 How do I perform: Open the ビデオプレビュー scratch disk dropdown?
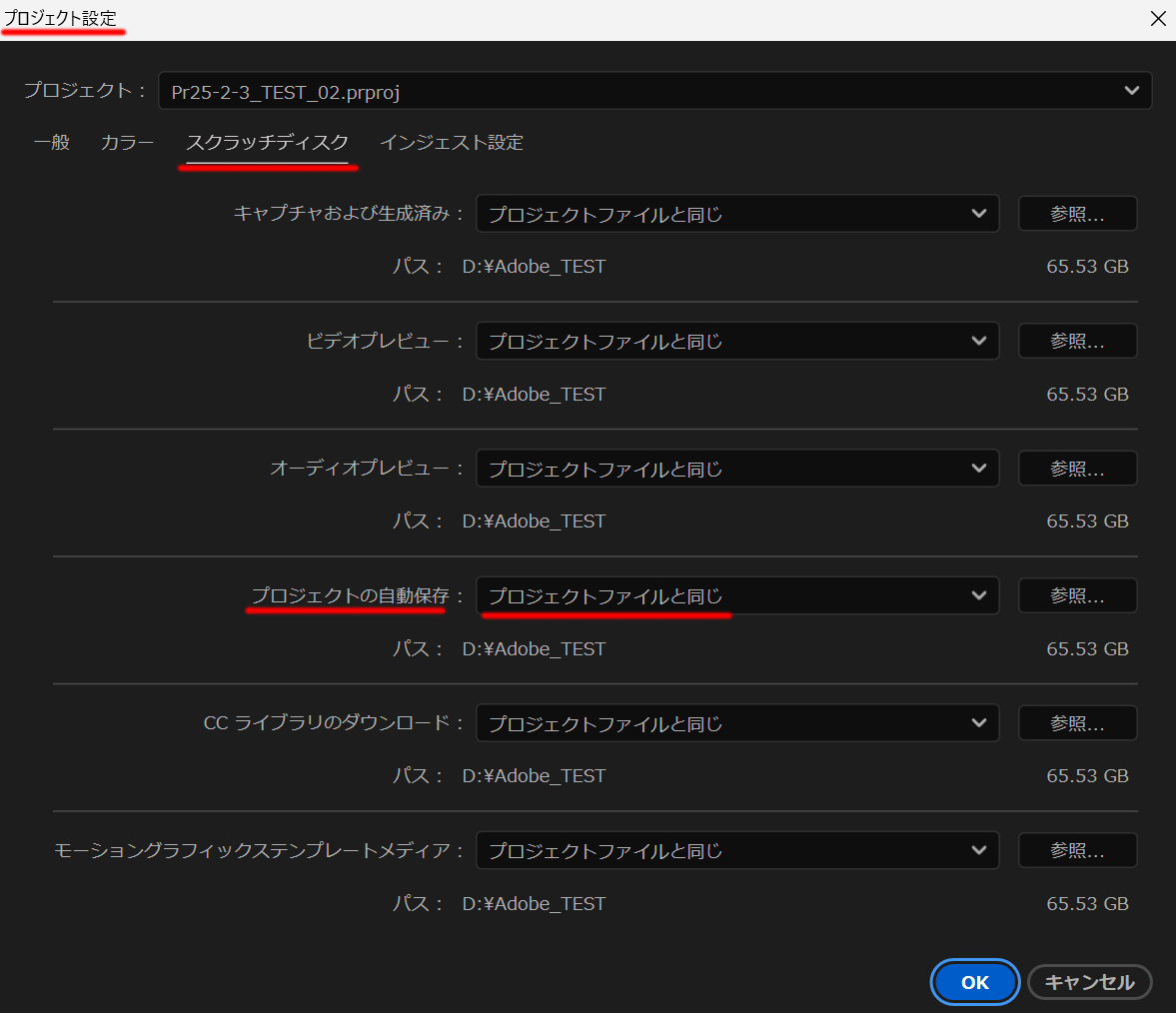(737, 341)
